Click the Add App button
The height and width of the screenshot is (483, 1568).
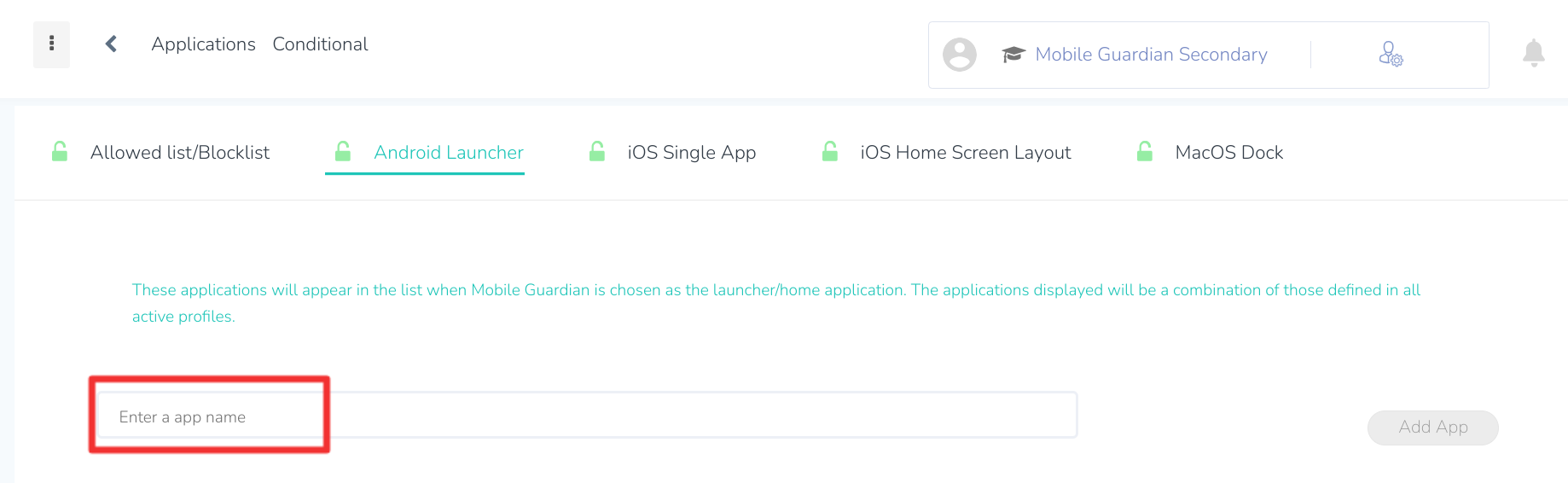[1433, 428]
